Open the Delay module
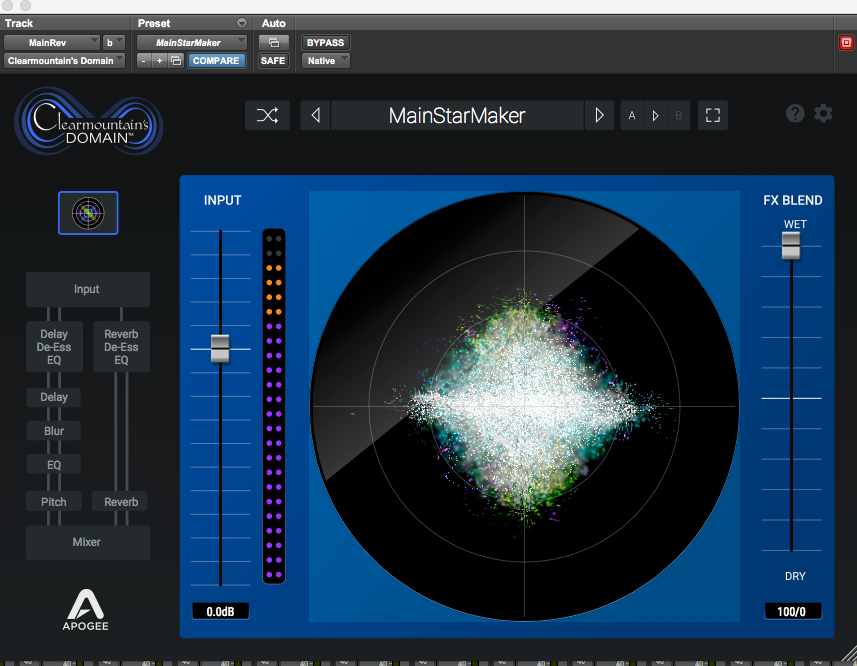 tap(54, 397)
